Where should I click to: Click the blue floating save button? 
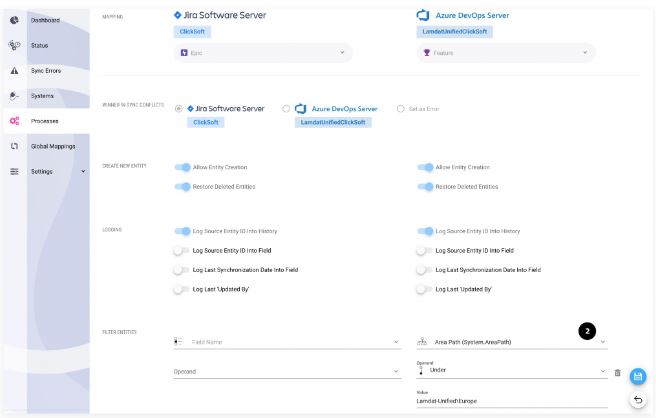pyautogui.click(x=638, y=377)
